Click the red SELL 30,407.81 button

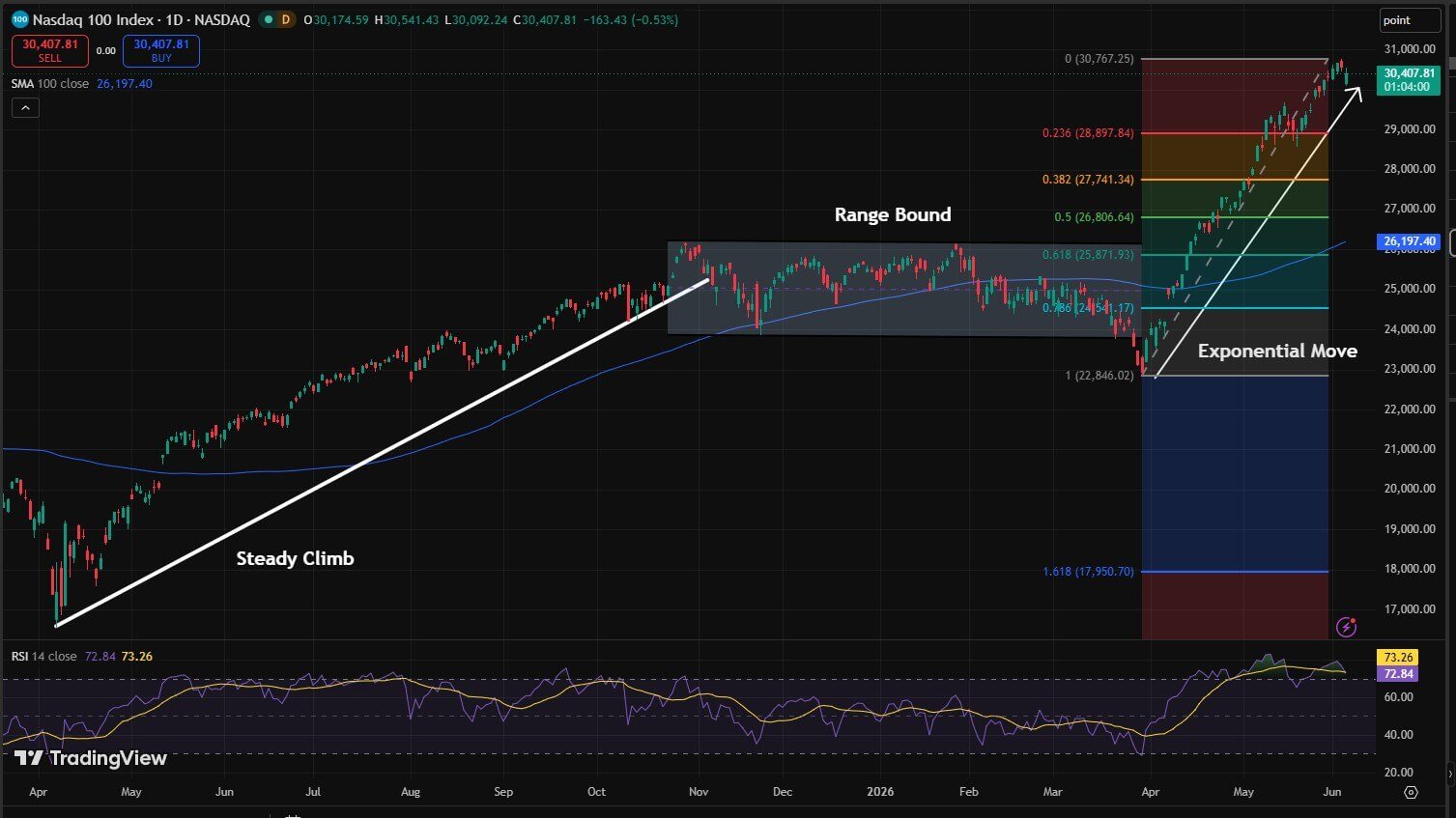tap(50, 50)
